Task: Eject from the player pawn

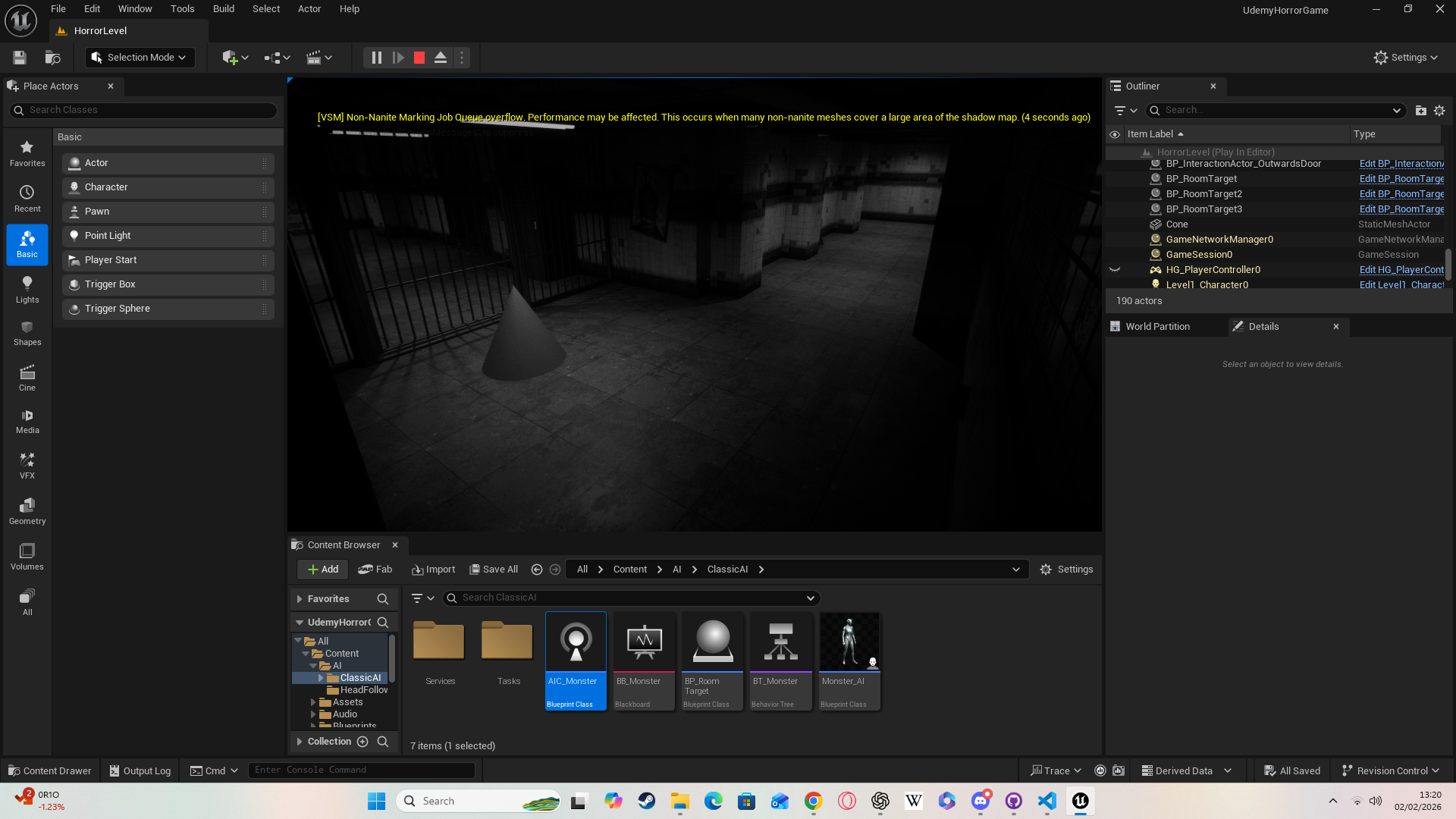Action: [441, 57]
